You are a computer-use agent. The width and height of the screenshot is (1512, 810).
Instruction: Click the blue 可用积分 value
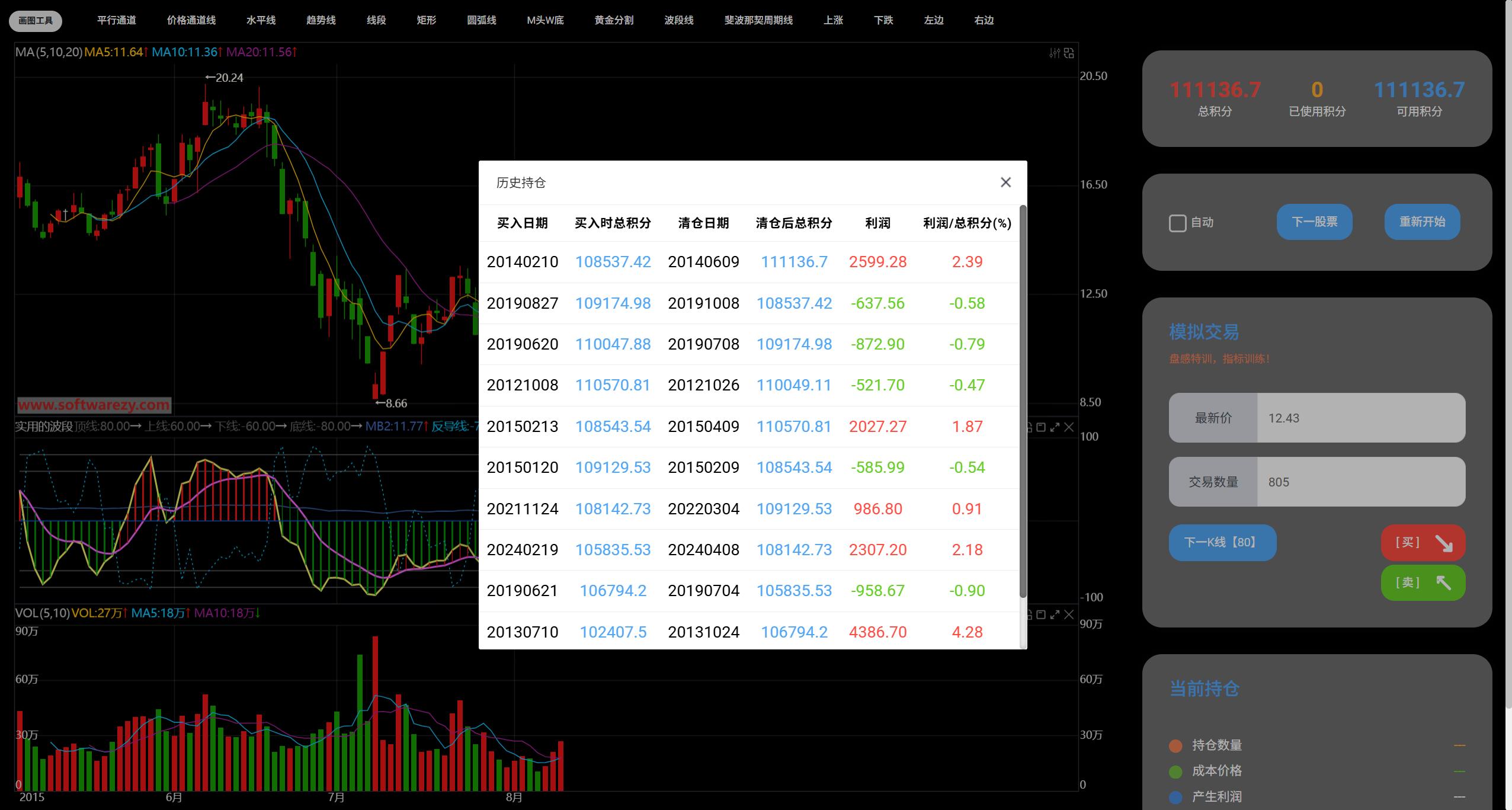pyautogui.click(x=1420, y=90)
